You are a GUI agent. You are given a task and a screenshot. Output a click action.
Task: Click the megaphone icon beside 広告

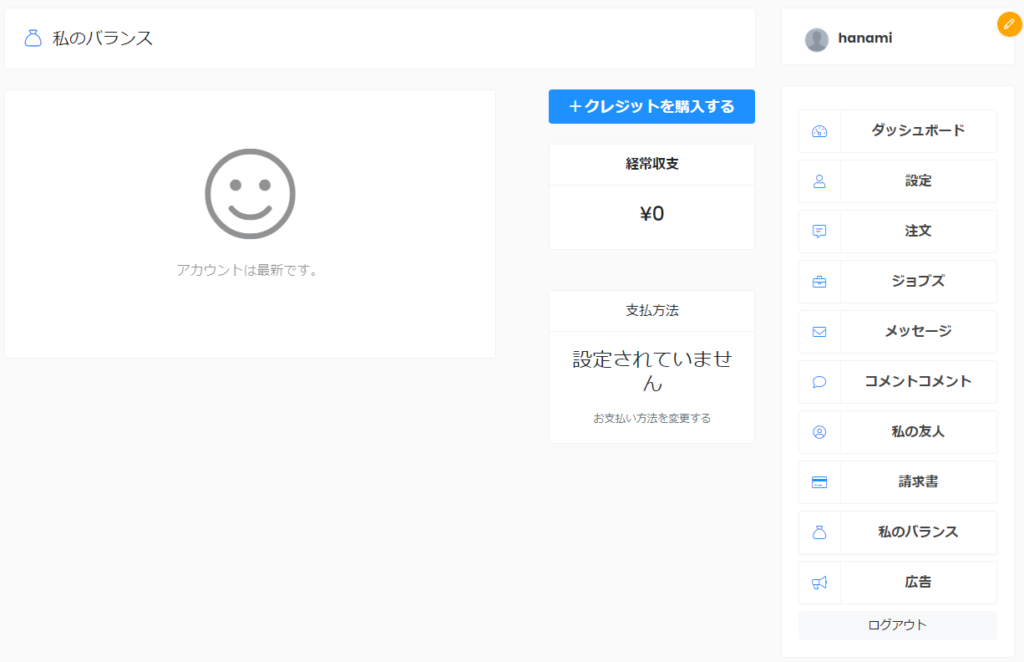pyautogui.click(x=819, y=582)
